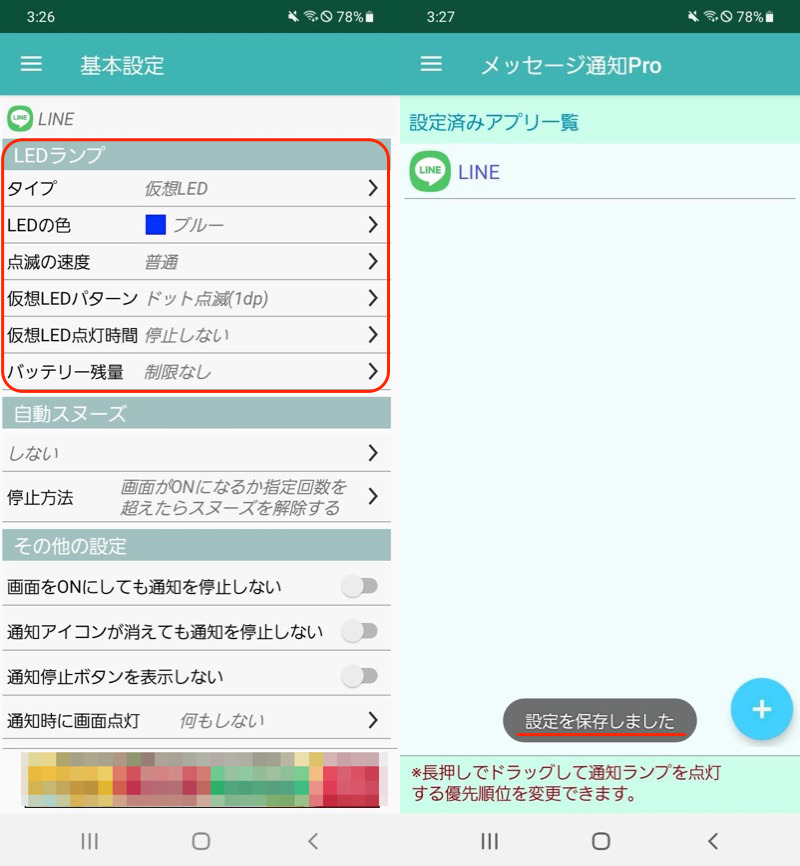Tap the blue plus floating button
Viewport: 800px width, 866px height.
pos(761,709)
